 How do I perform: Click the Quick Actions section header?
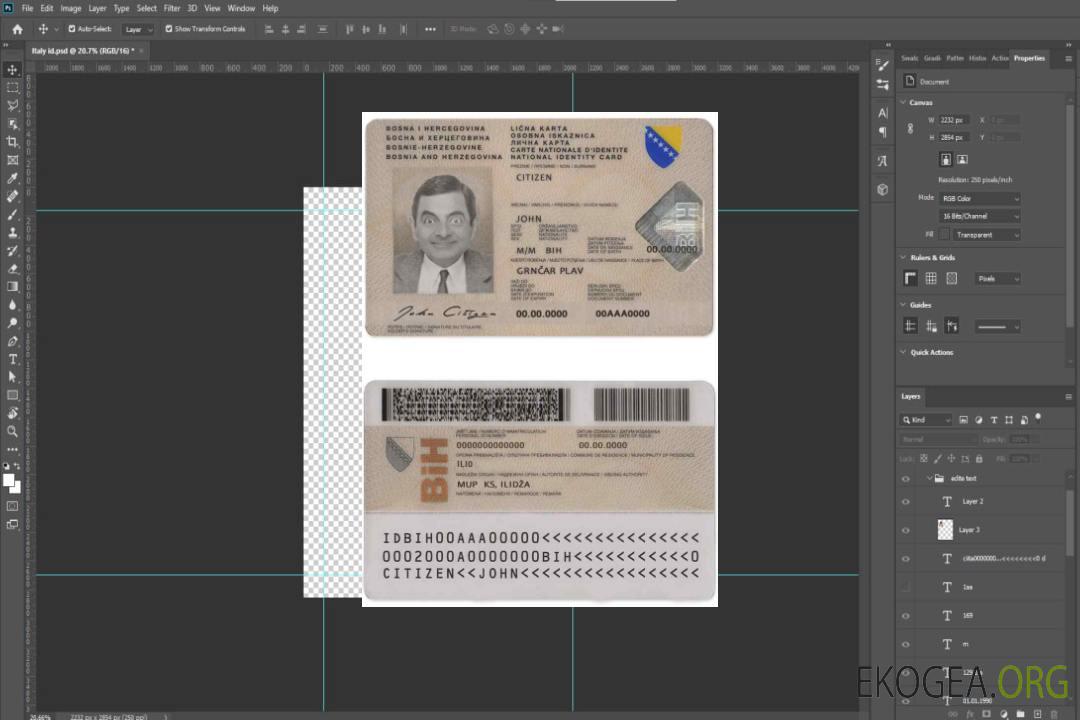(x=931, y=352)
